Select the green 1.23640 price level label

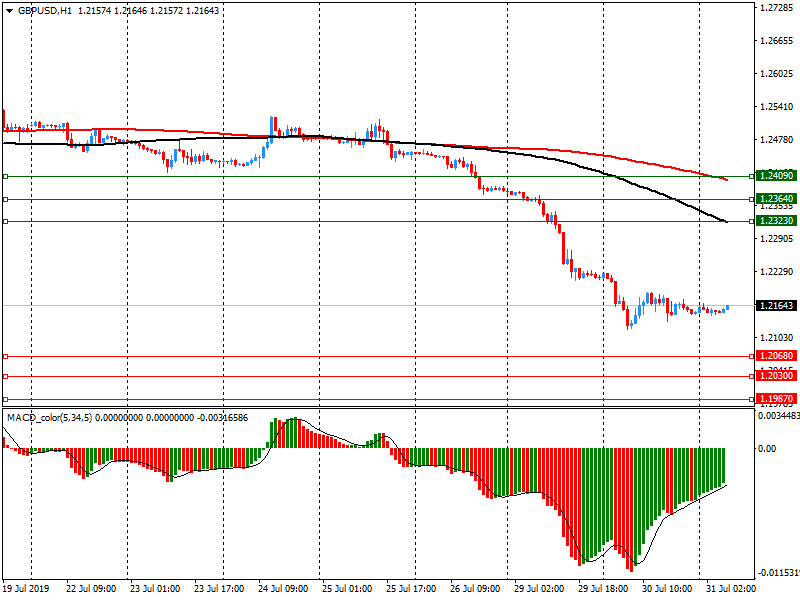click(777, 199)
